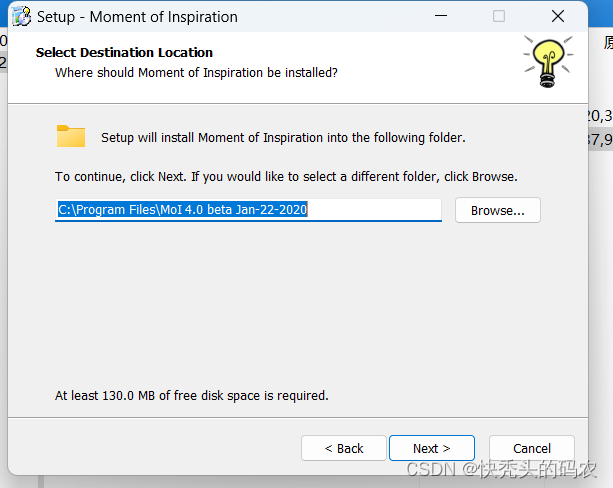Viewport: 613px width, 488px height.
Task: Click the 'Setup - Moment of Inspiration' window title
Action: coord(137,17)
